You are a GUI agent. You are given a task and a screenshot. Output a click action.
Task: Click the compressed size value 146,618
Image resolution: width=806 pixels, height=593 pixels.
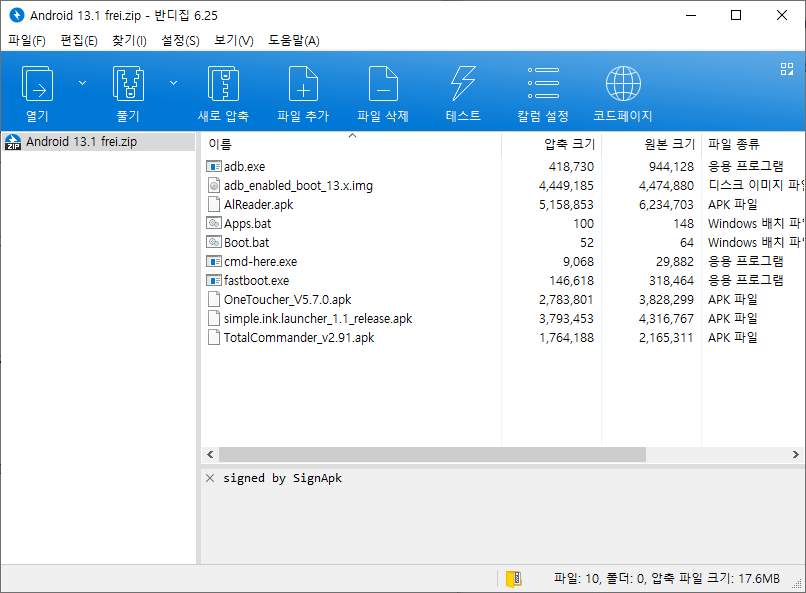(571, 281)
